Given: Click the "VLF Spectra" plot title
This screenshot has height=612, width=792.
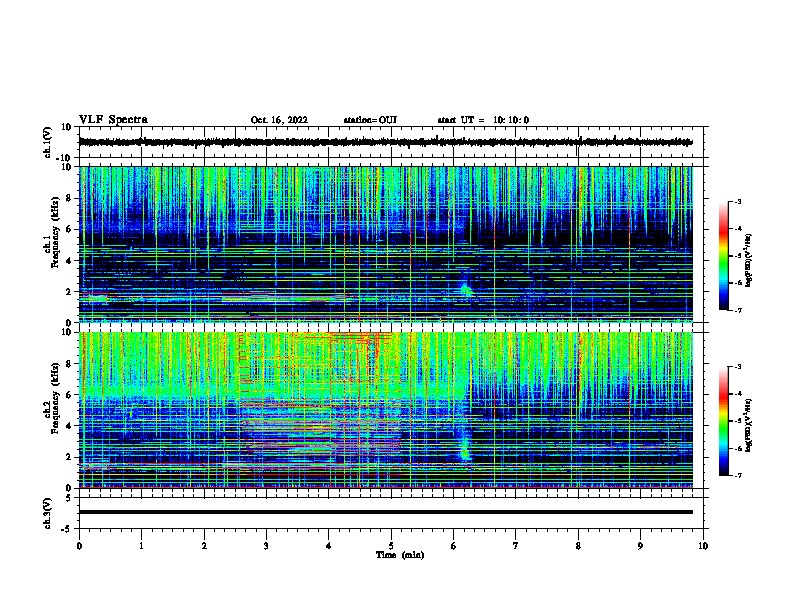Looking at the screenshot, I should pyautogui.click(x=113, y=120).
